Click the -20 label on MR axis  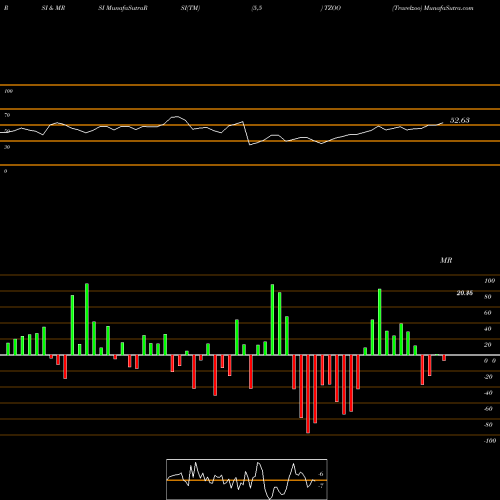488,377
